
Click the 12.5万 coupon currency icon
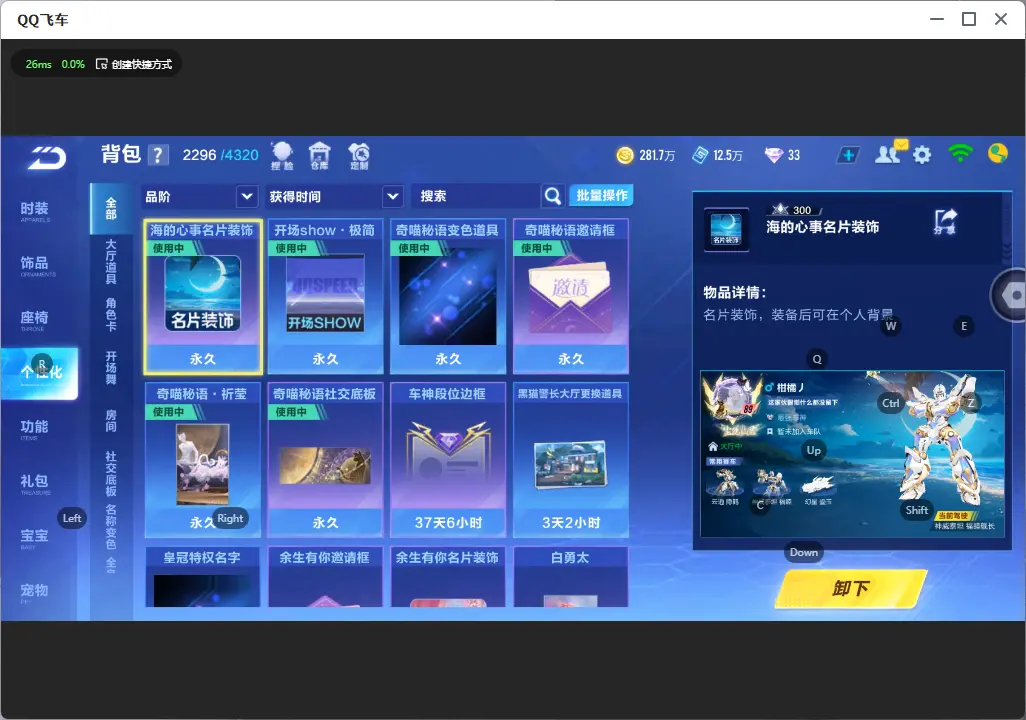pyautogui.click(x=700, y=155)
